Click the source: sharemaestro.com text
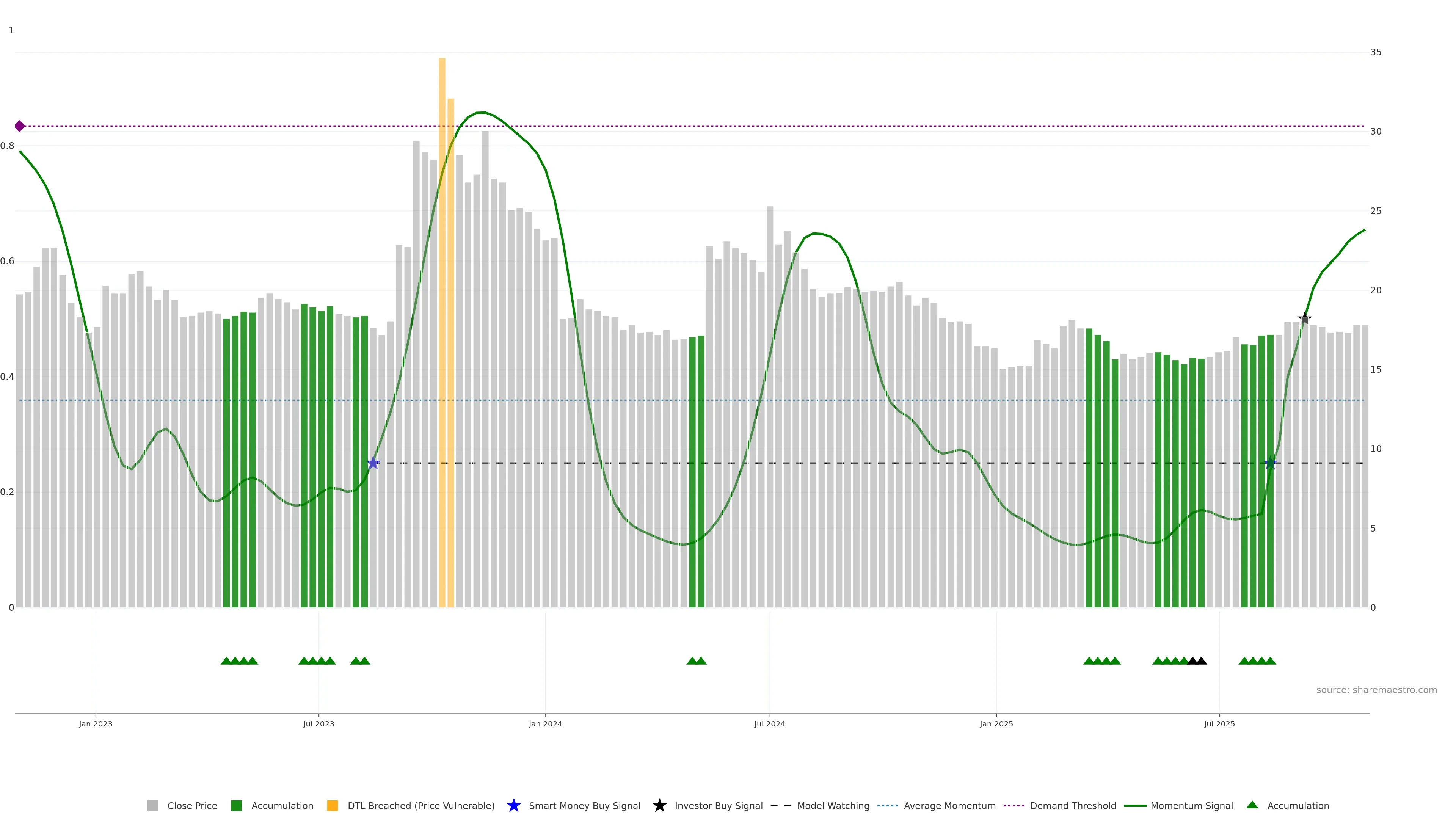This screenshot has height=819, width=1456. [x=1376, y=690]
